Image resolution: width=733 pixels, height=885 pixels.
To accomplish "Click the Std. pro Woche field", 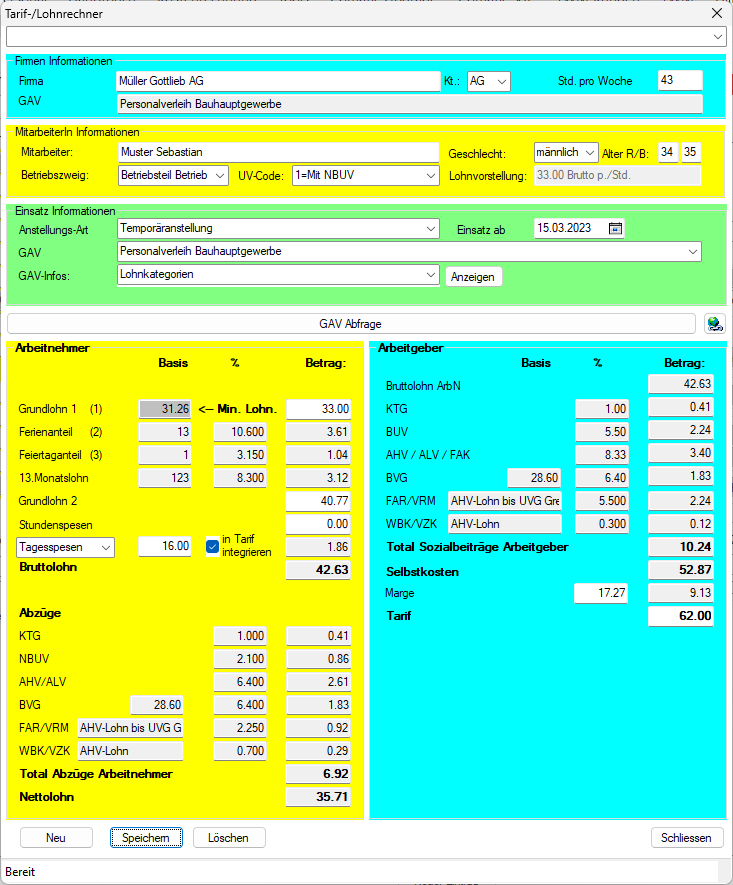I will [x=680, y=80].
